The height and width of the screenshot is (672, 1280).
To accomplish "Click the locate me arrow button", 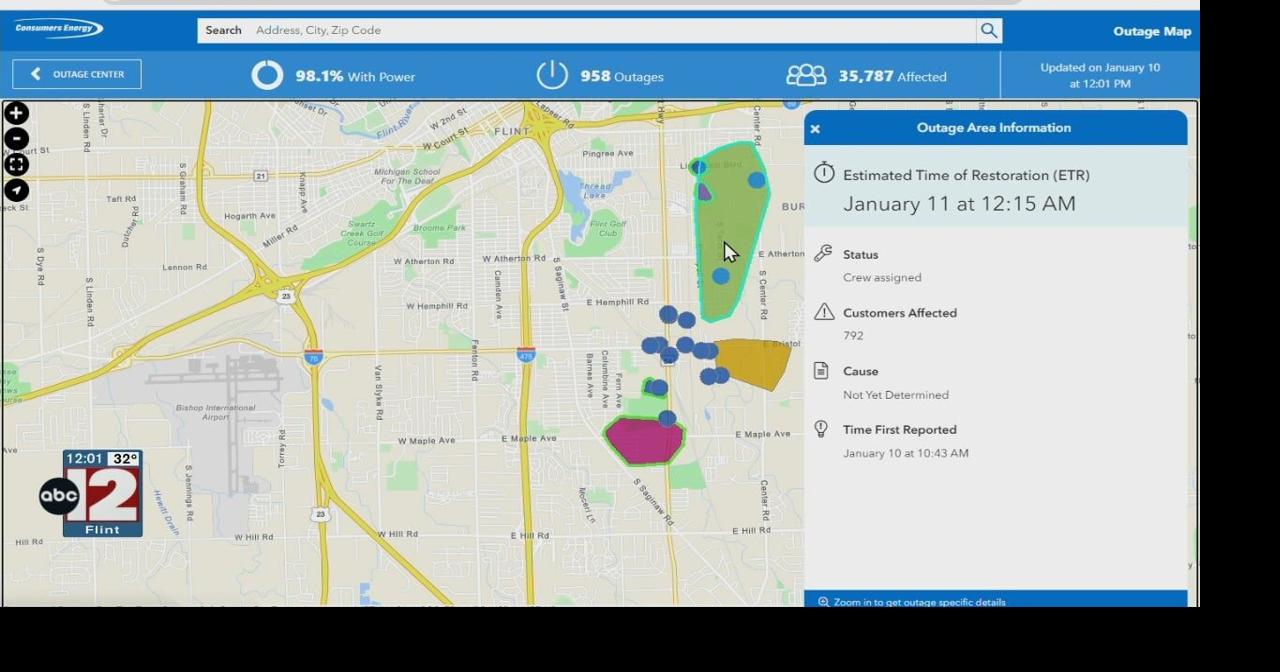I will pos(16,190).
